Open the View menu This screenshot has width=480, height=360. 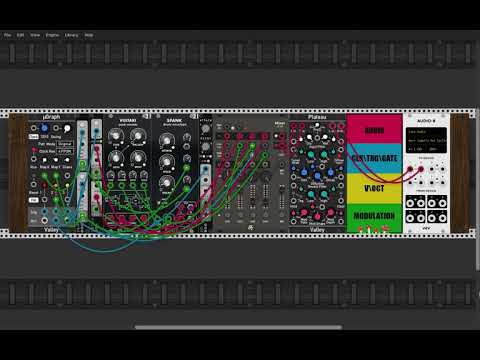pyautogui.click(x=35, y=35)
